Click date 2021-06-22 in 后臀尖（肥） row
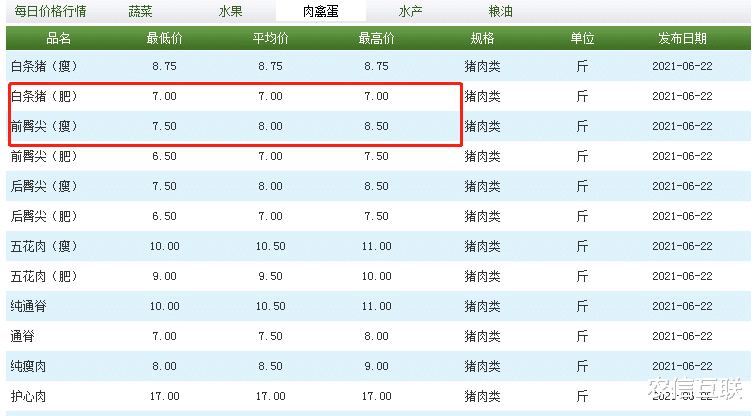Screen dimensions: 755x416 682,216
